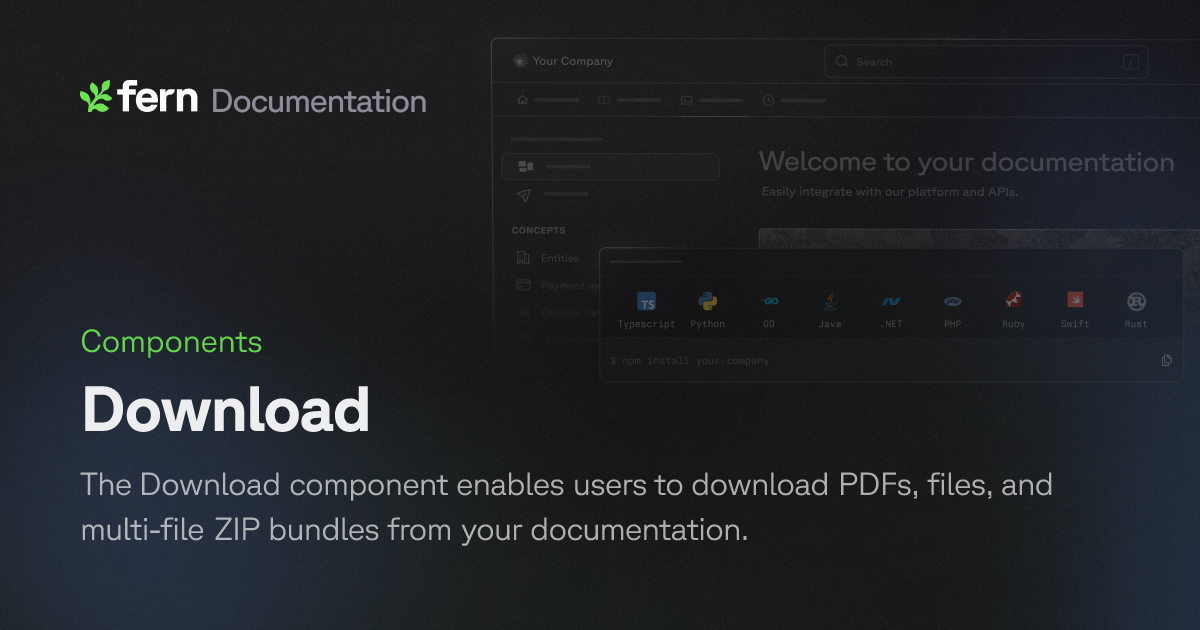Open the terminal icon tab

[686, 100]
